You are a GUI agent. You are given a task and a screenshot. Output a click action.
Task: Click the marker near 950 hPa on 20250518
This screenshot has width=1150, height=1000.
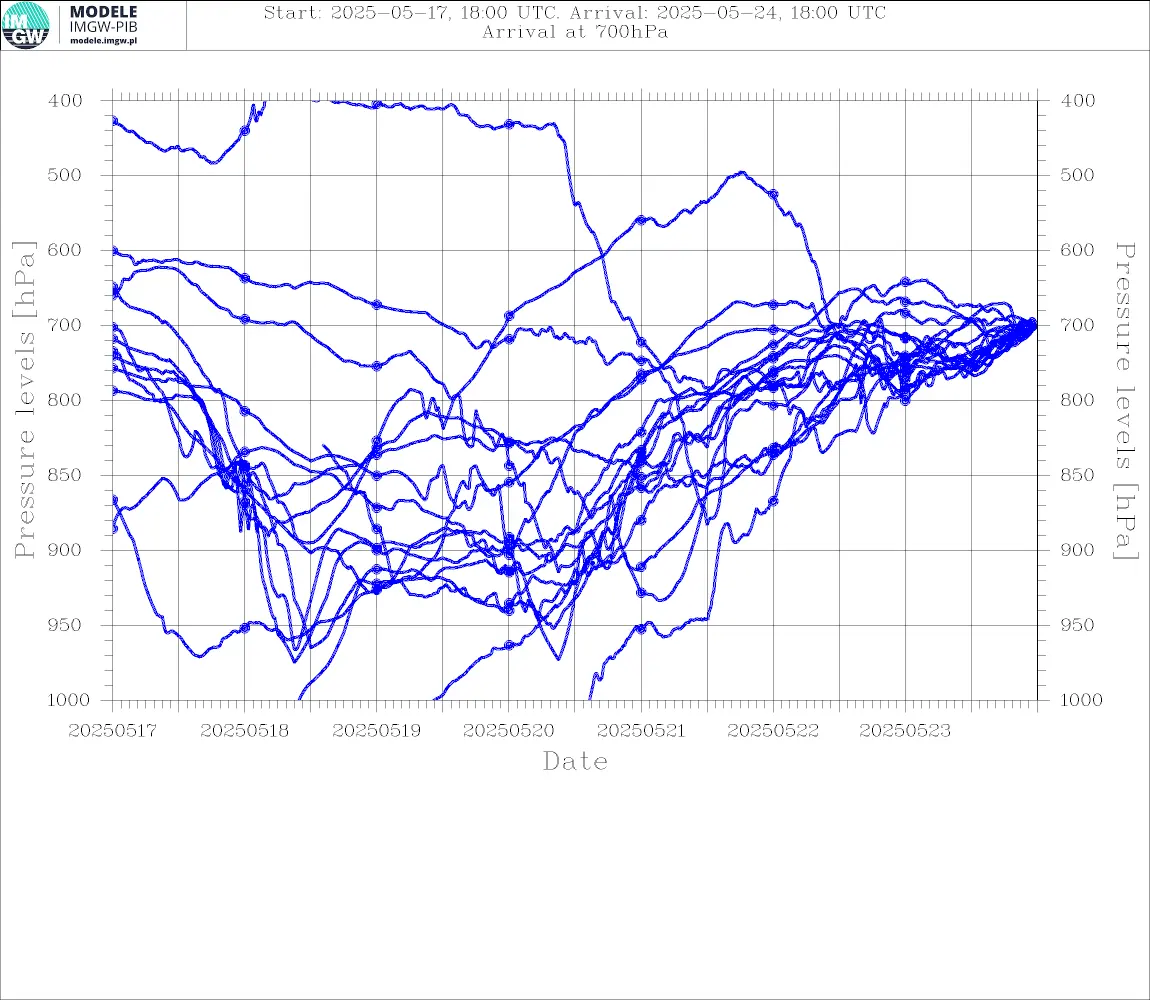[245, 628]
